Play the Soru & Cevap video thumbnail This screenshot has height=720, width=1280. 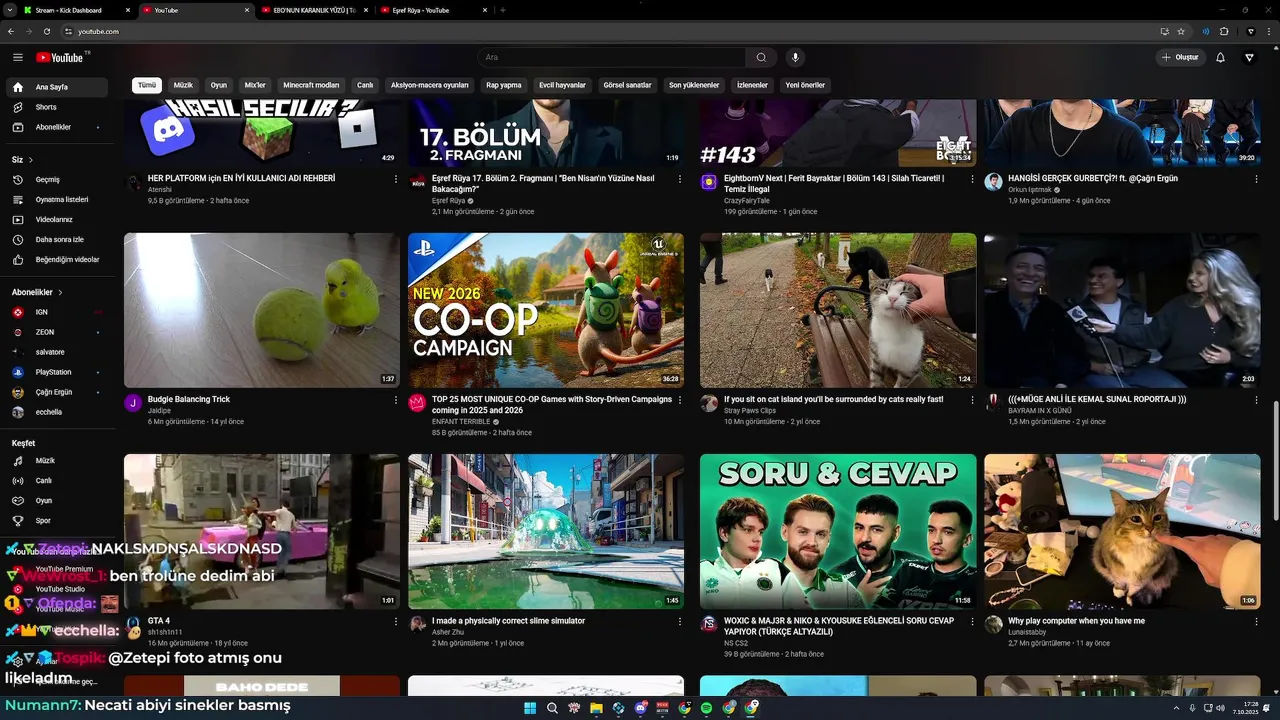point(838,531)
